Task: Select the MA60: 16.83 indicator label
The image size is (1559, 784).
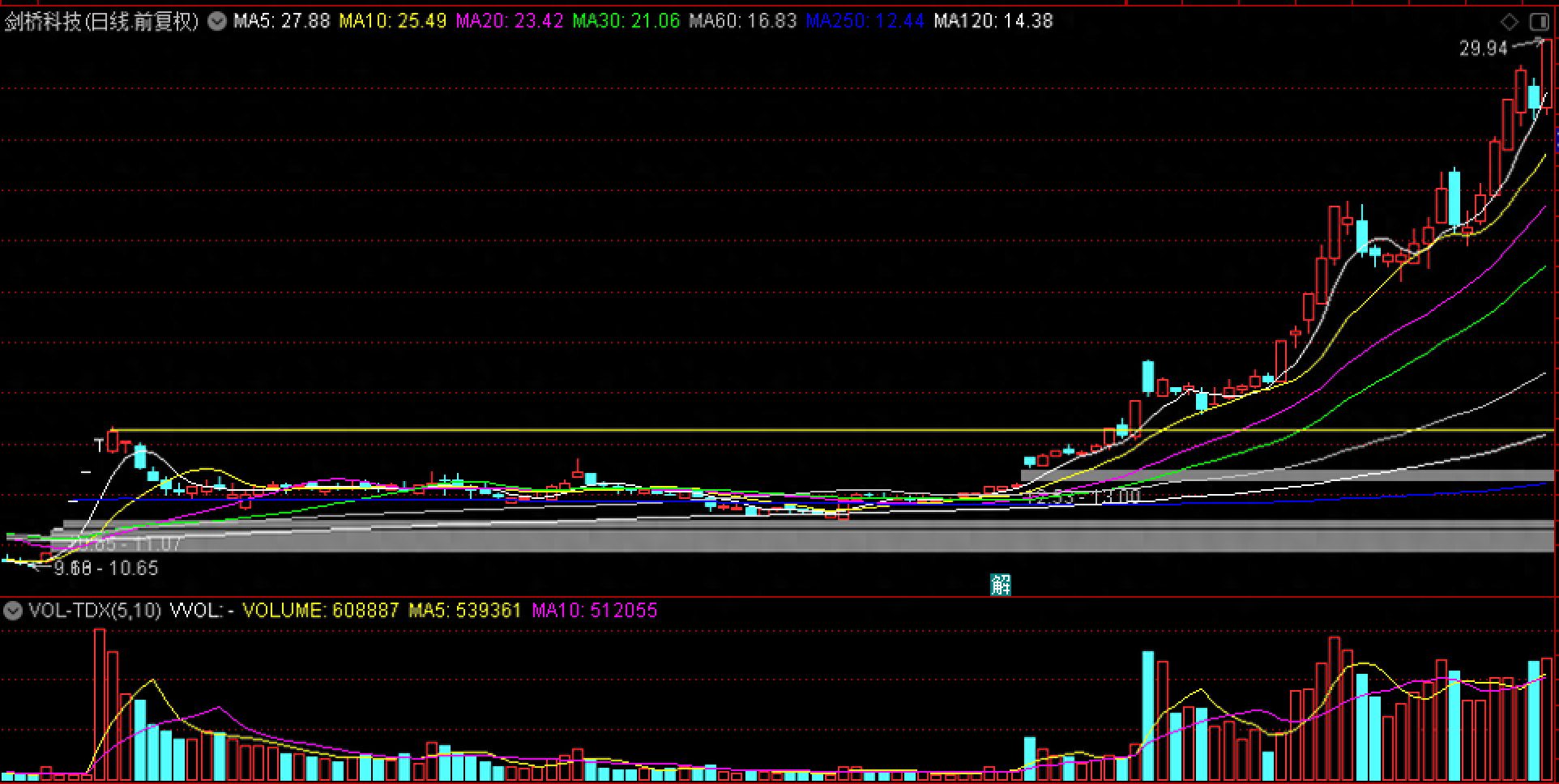Action: pyautogui.click(x=743, y=21)
